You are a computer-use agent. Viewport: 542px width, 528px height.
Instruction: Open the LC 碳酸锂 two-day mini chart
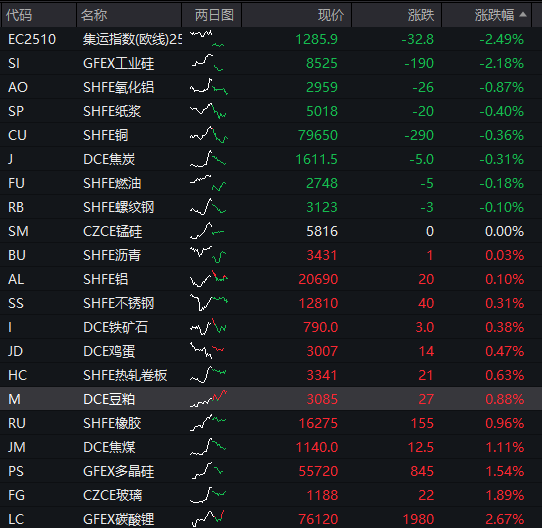point(208,519)
